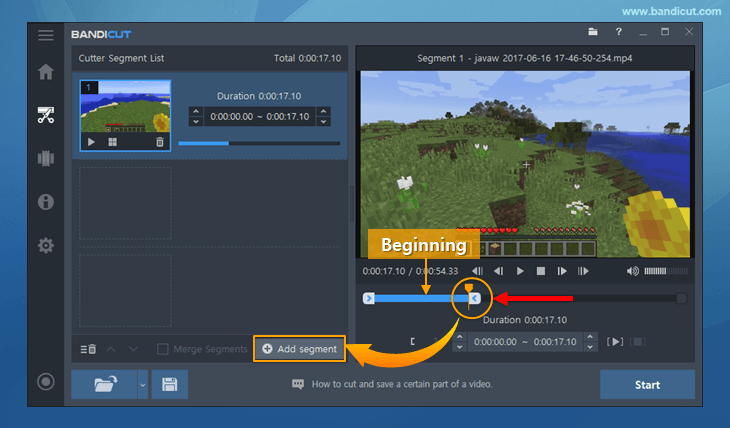
Task: Move segment down in the list
Action: pyautogui.click(x=133, y=349)
